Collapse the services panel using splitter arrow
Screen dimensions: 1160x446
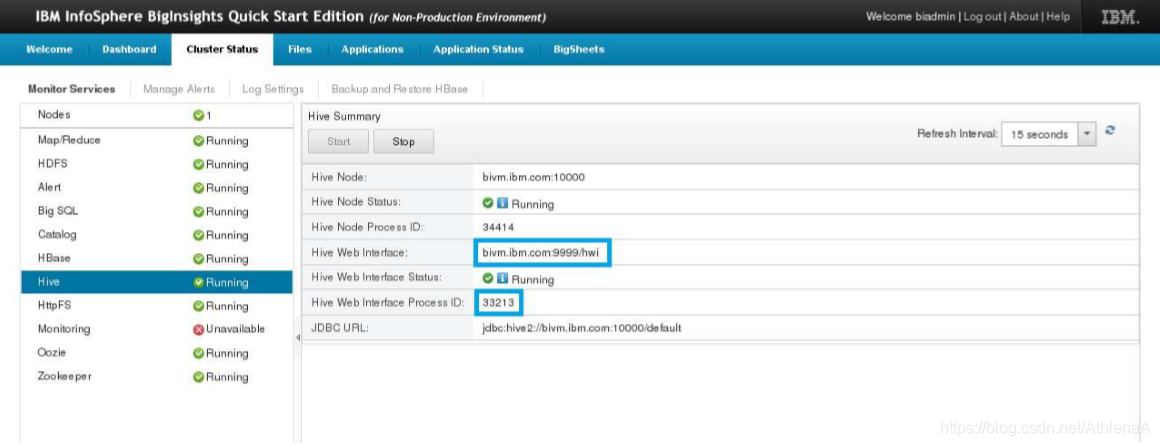[298, 337]
